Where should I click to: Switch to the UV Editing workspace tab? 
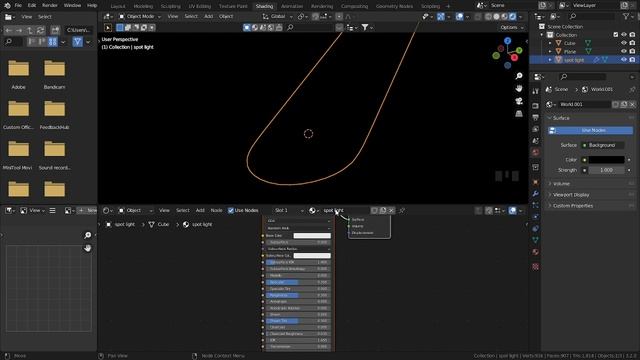[x=200, y=6]
